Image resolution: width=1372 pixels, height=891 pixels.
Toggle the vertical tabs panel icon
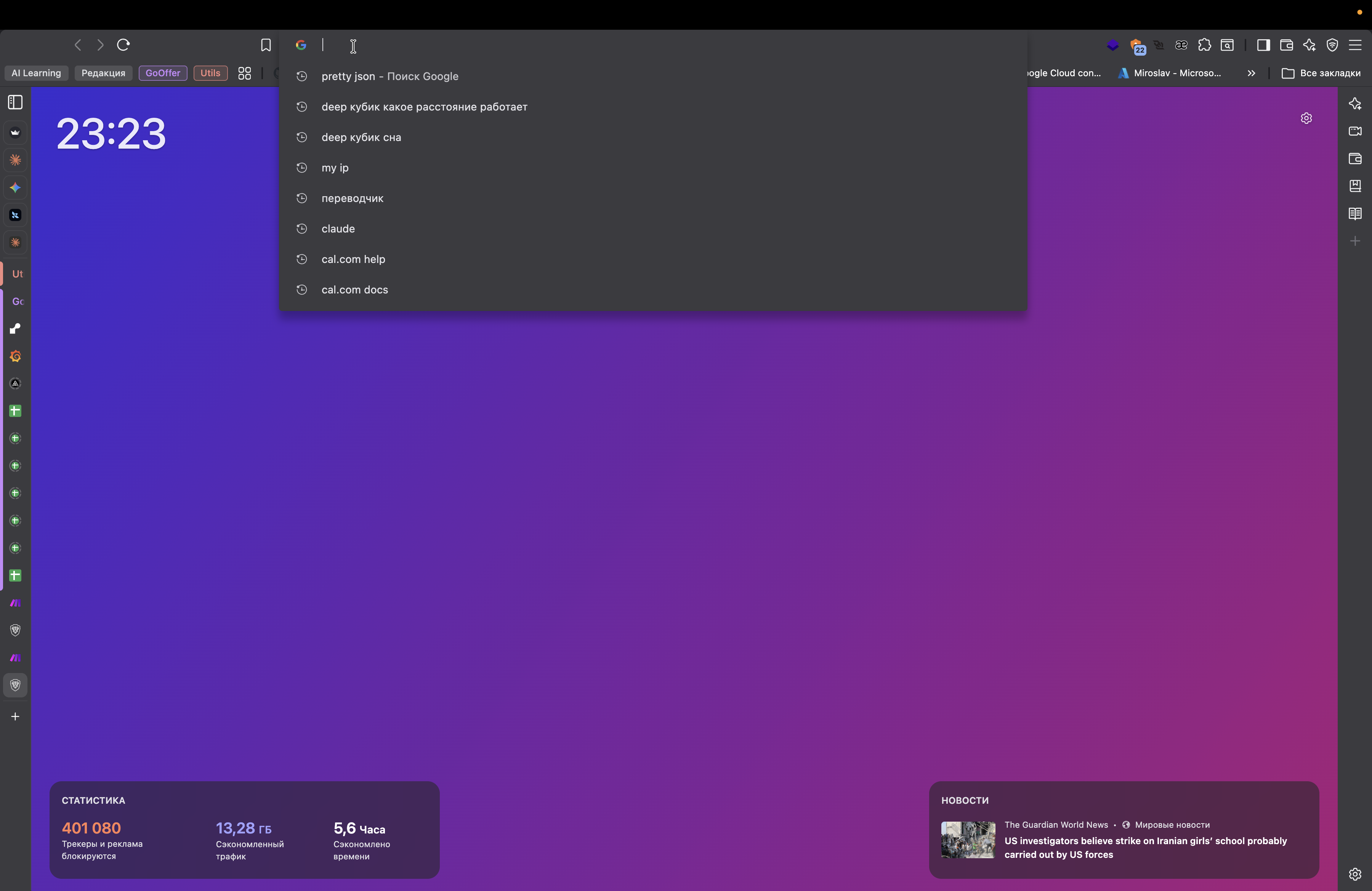click(16, 103)
